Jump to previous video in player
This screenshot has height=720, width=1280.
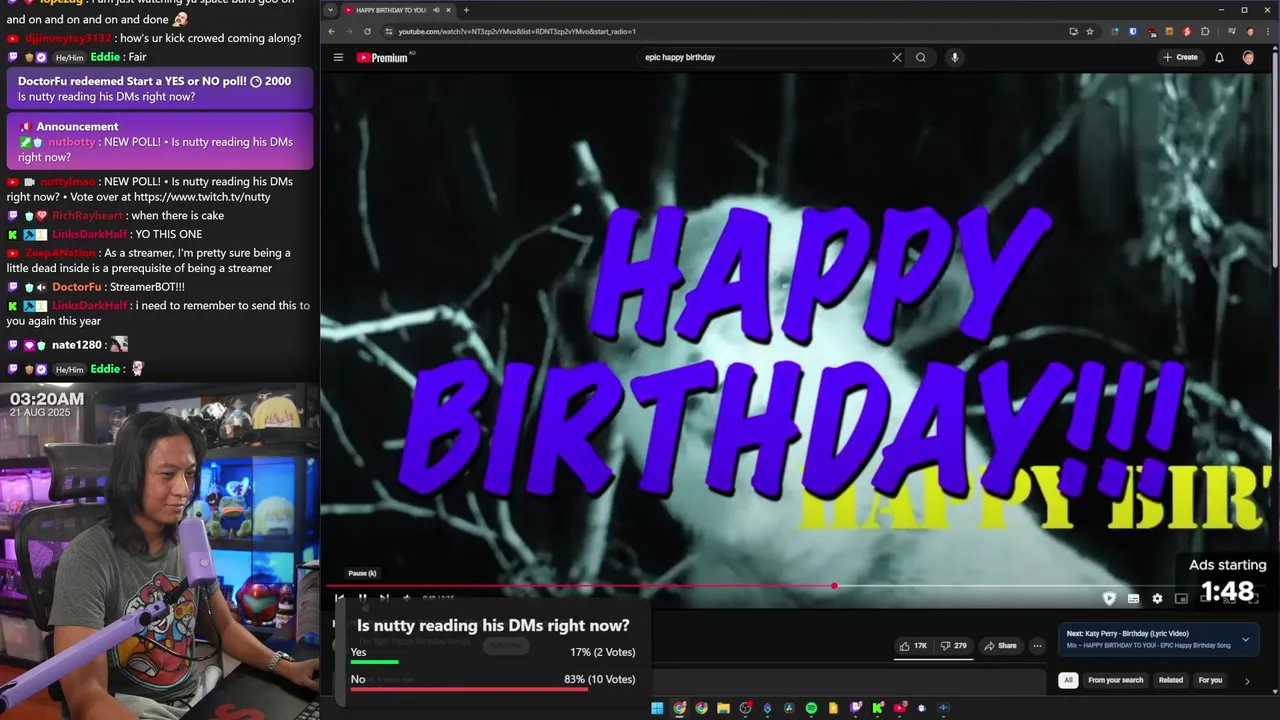340,598
